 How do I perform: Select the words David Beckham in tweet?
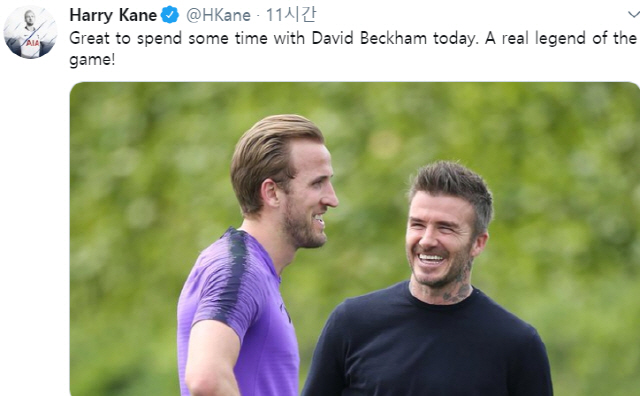[369, 38]
